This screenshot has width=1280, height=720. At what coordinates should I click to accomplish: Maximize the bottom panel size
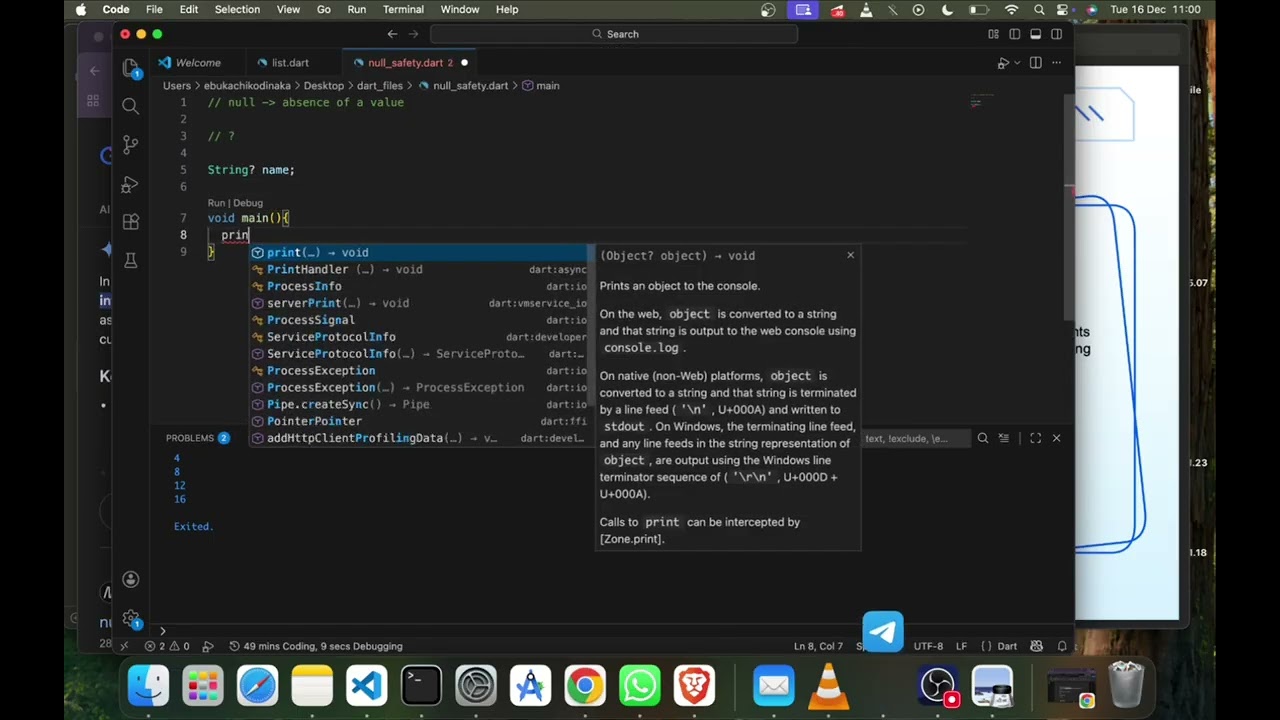tap(1035, 438)
